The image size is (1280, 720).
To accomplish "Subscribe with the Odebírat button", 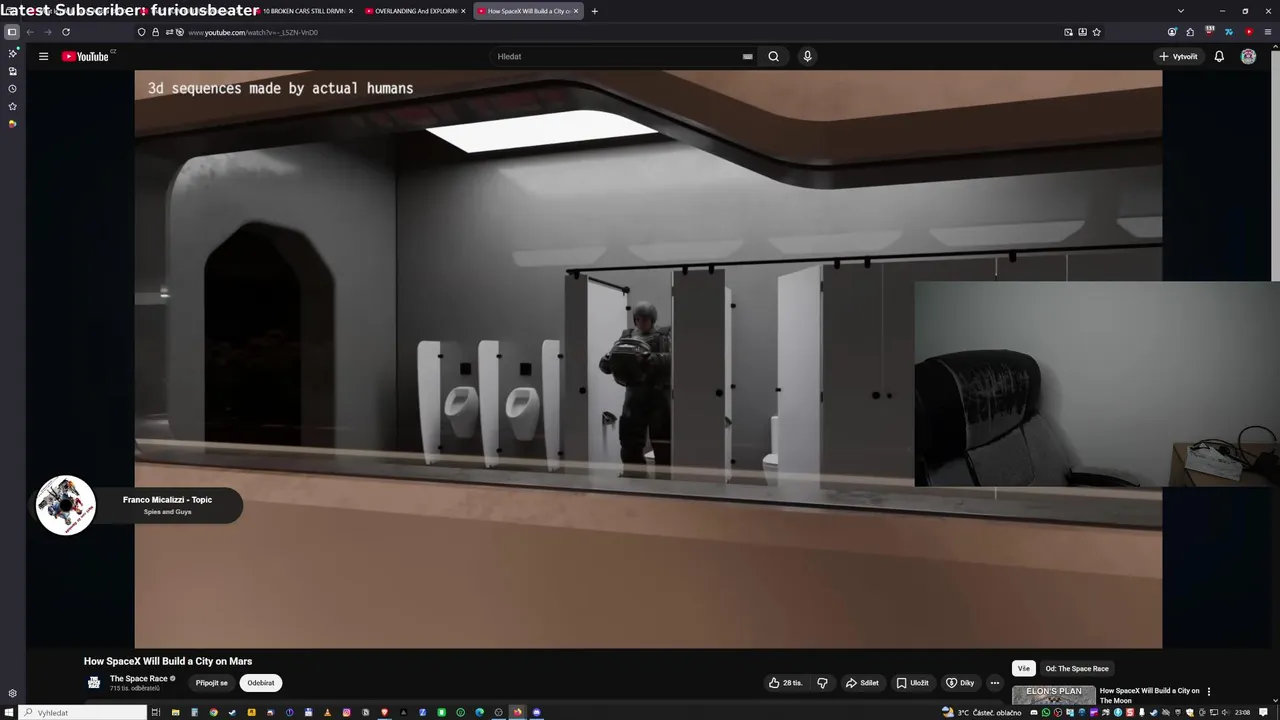I will (261, 683).
